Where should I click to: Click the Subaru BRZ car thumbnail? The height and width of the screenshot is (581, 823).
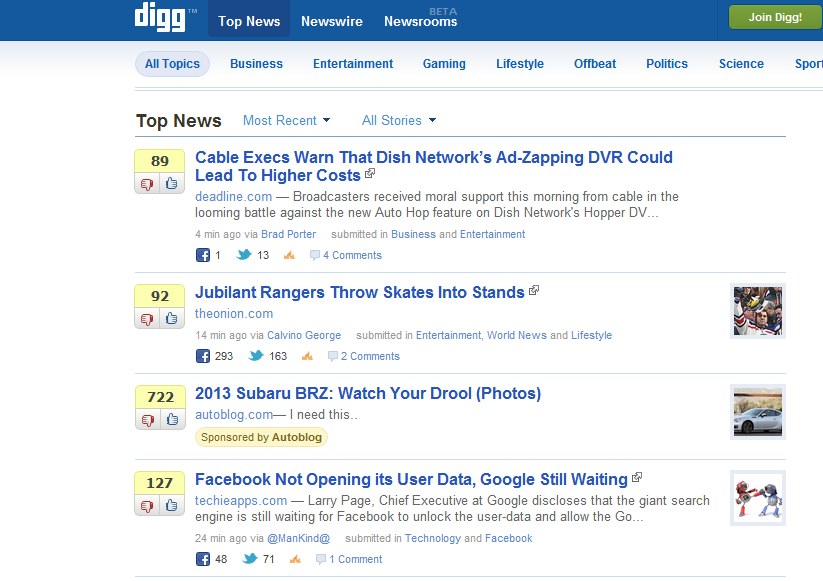[757, 412]
